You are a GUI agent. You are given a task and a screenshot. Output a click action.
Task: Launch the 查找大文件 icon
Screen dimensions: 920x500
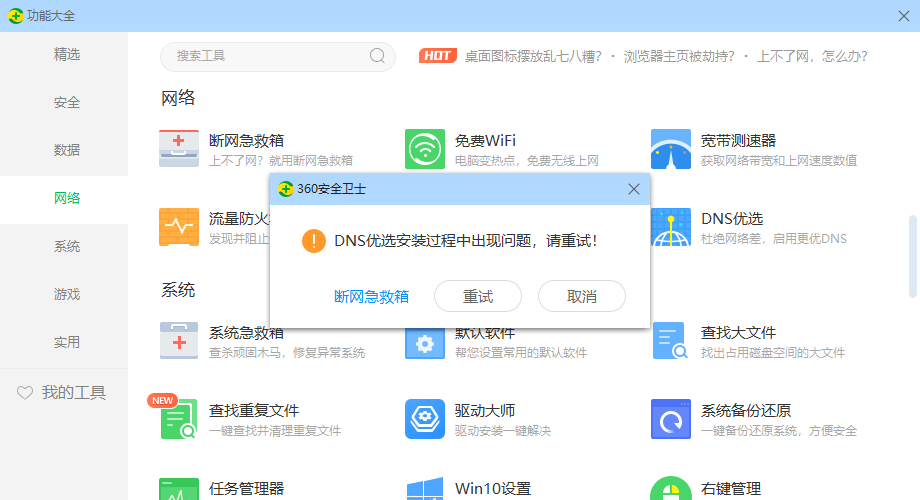(671, 341)
